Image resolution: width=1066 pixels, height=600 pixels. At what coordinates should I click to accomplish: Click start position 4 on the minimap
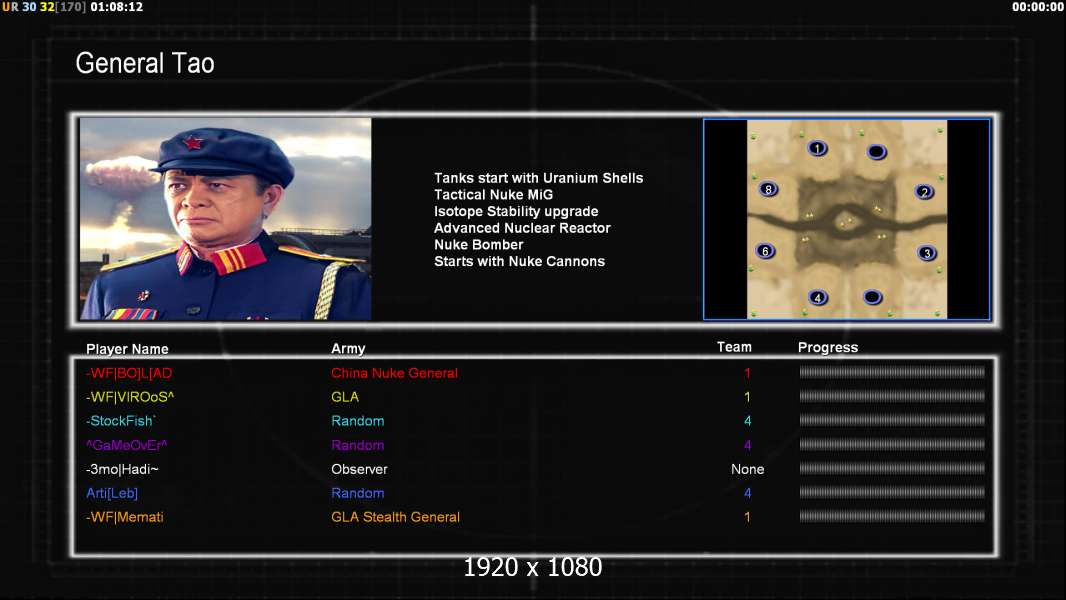tap(818, 298)
